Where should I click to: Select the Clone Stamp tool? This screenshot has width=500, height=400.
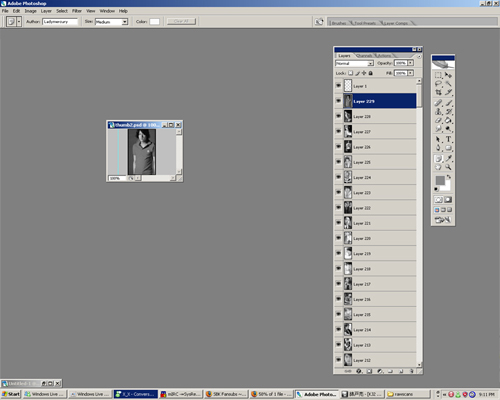(x=438, y=112)
